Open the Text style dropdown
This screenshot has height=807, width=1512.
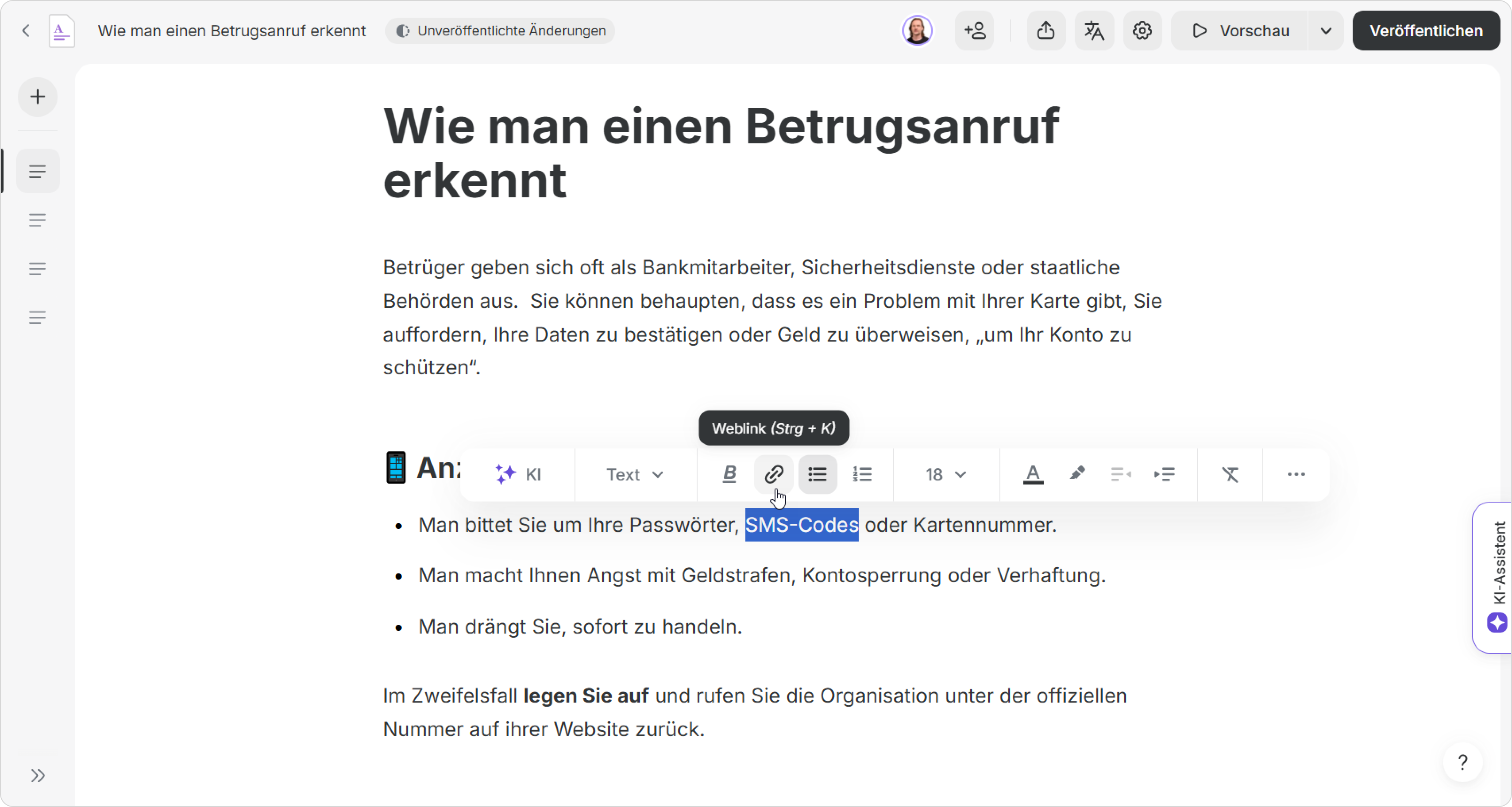(x=635, y=474)
